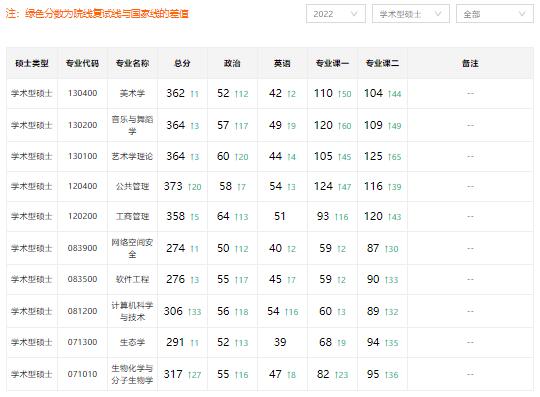Open the 学术型硕士 degree type dropdown

411,14
